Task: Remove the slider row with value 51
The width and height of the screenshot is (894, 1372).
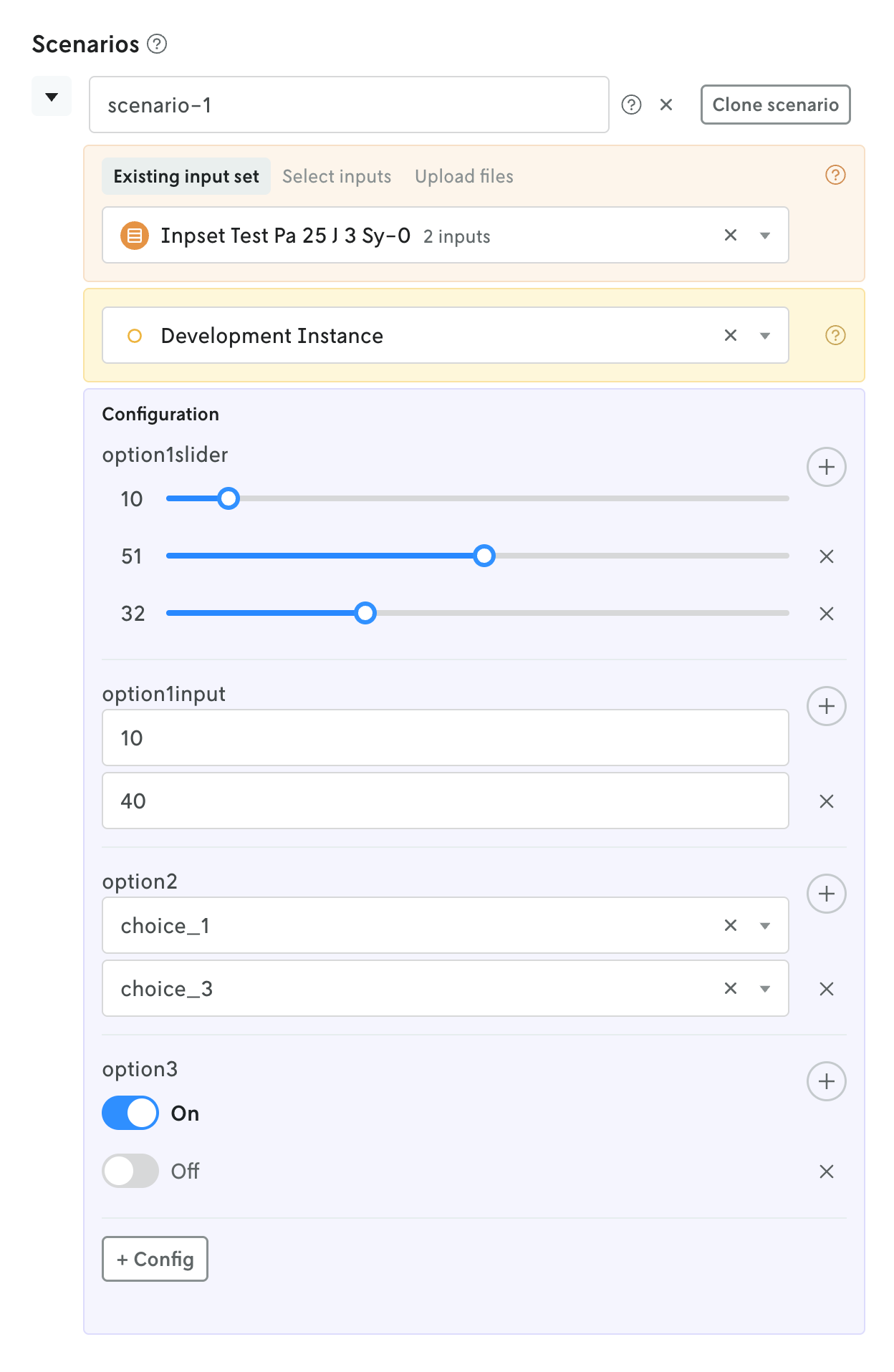Action: pos(826,556)
